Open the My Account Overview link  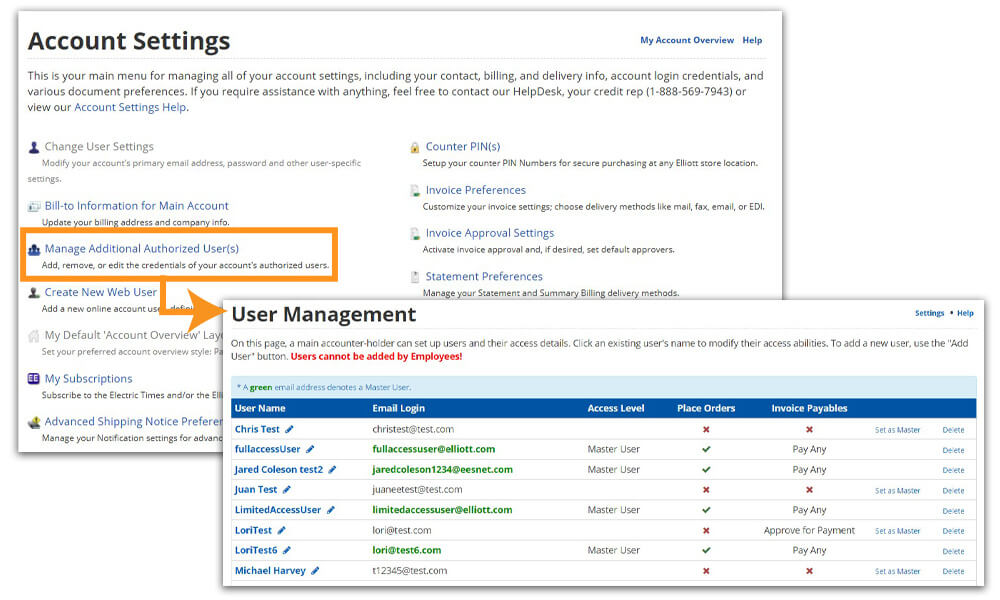click(688, 40)
